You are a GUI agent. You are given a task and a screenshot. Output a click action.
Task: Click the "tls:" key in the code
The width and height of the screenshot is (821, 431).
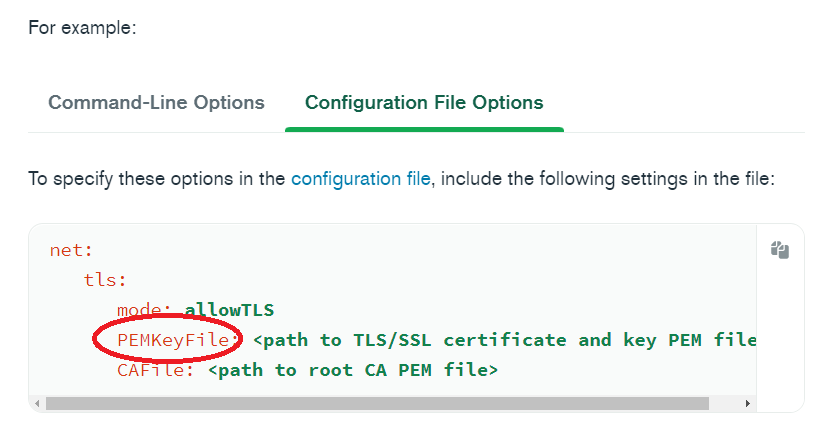click(105, 280)
